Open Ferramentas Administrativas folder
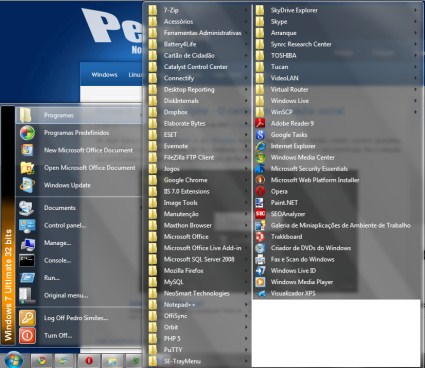The image size is (425, 368). coord(198,33)
